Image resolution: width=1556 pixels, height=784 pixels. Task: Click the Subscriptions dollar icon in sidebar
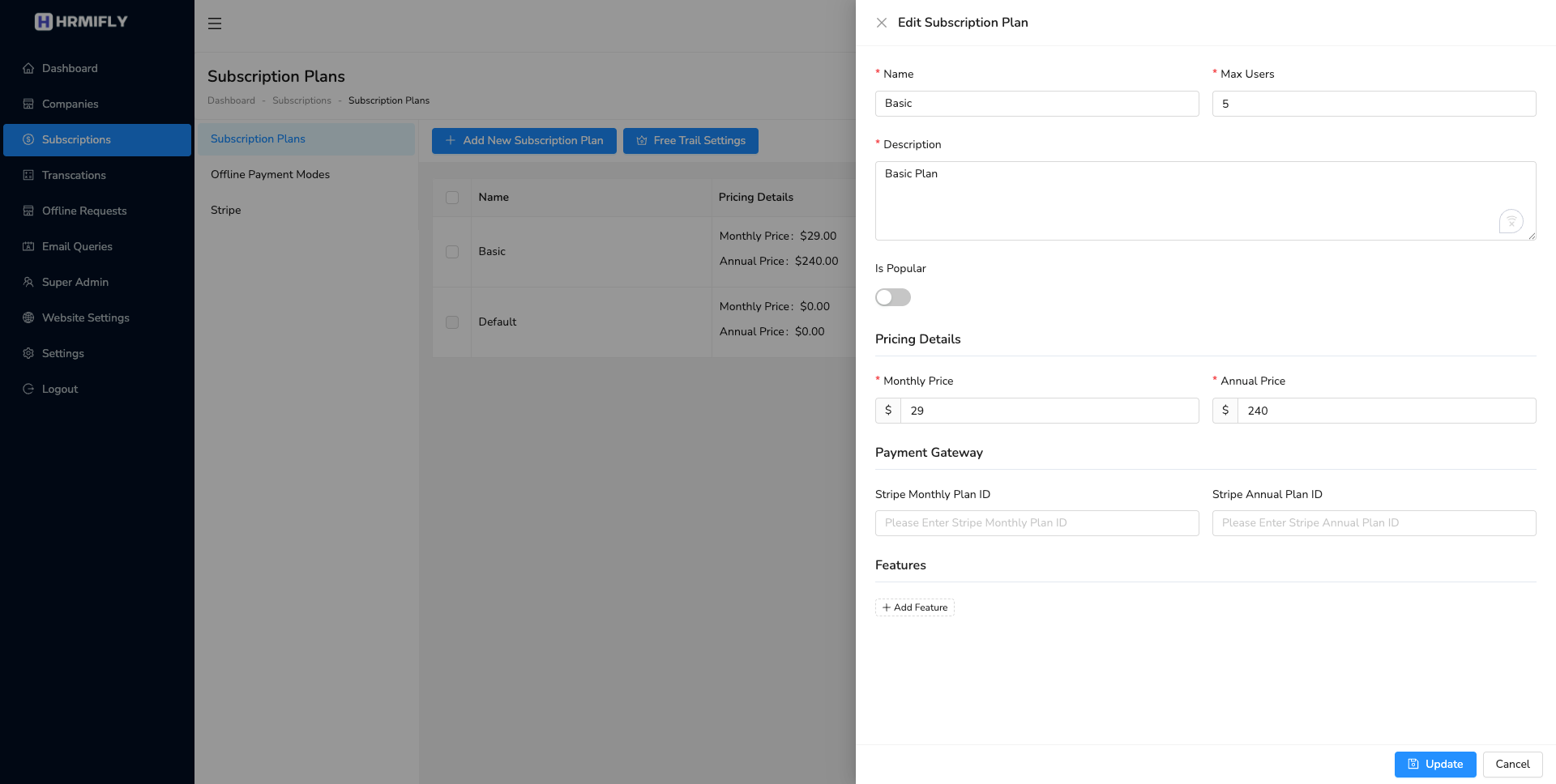click(28, 140)
